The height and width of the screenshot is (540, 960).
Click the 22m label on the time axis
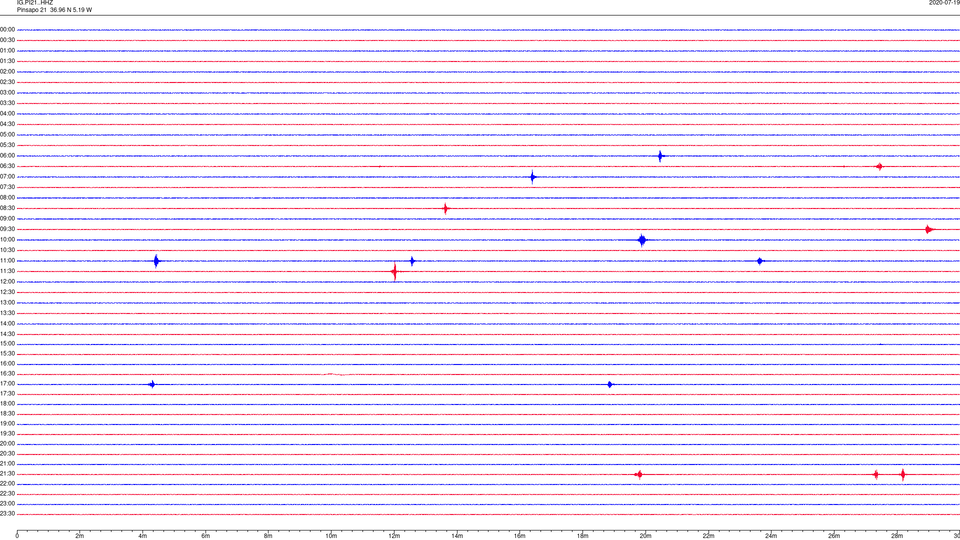coord(708,536)
